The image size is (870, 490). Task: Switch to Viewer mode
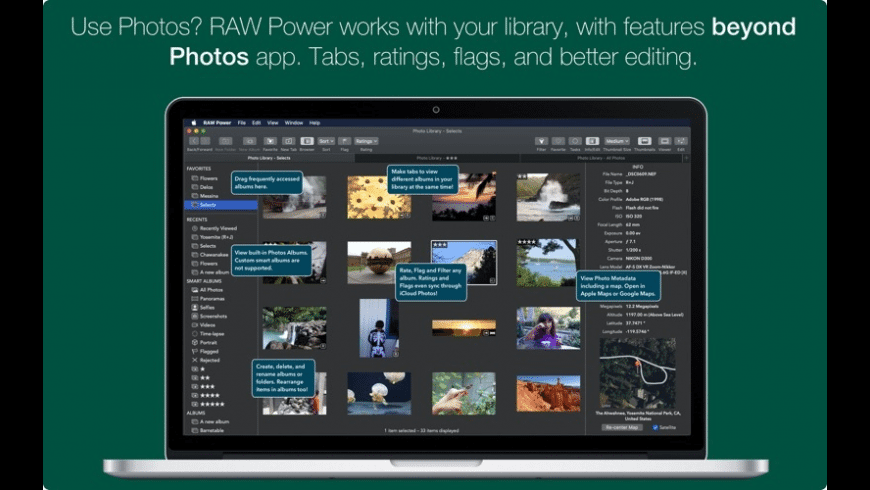click(664, 142)
